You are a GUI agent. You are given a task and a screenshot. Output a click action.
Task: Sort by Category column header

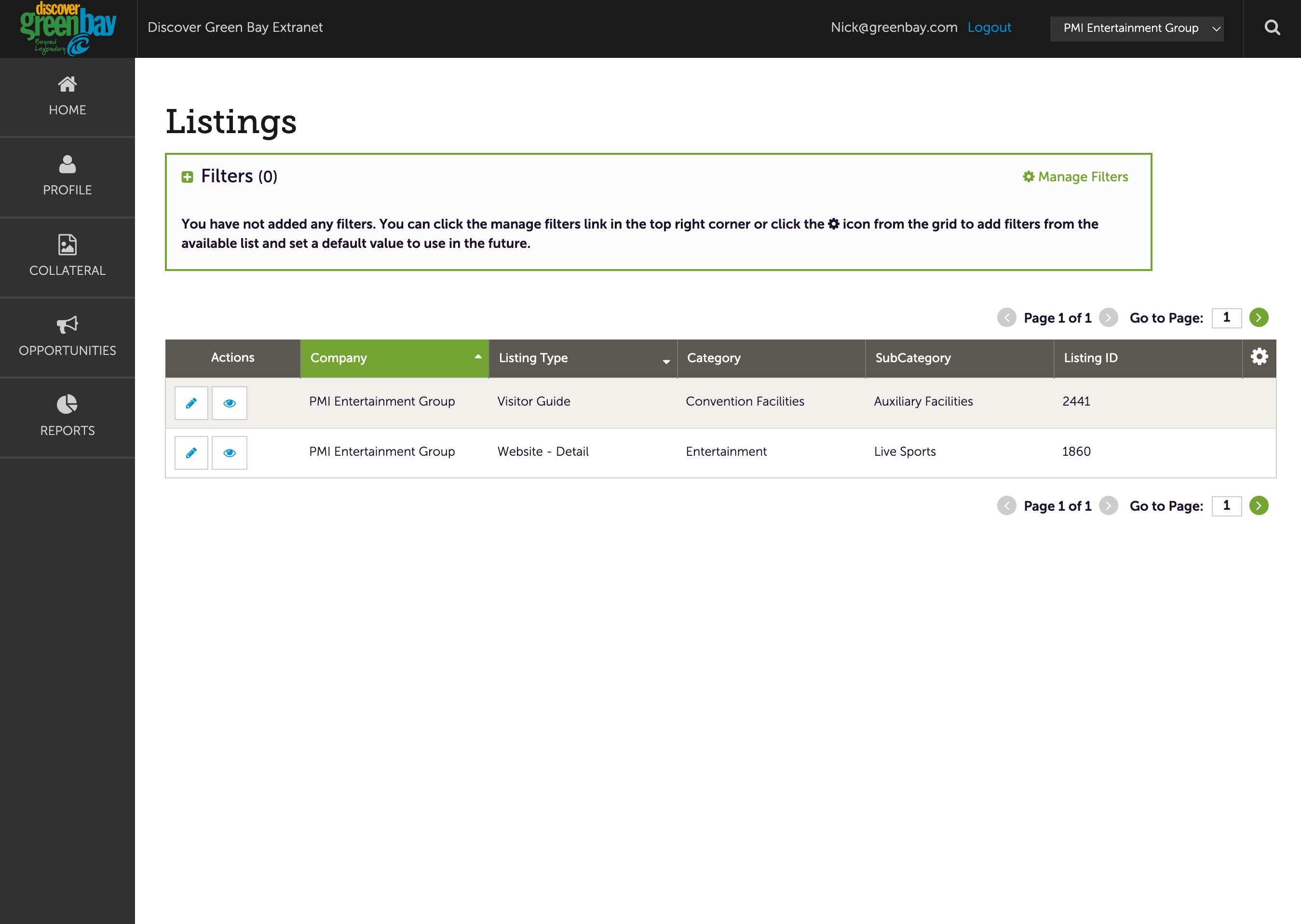pyautogui.click(x=772, y=358)
